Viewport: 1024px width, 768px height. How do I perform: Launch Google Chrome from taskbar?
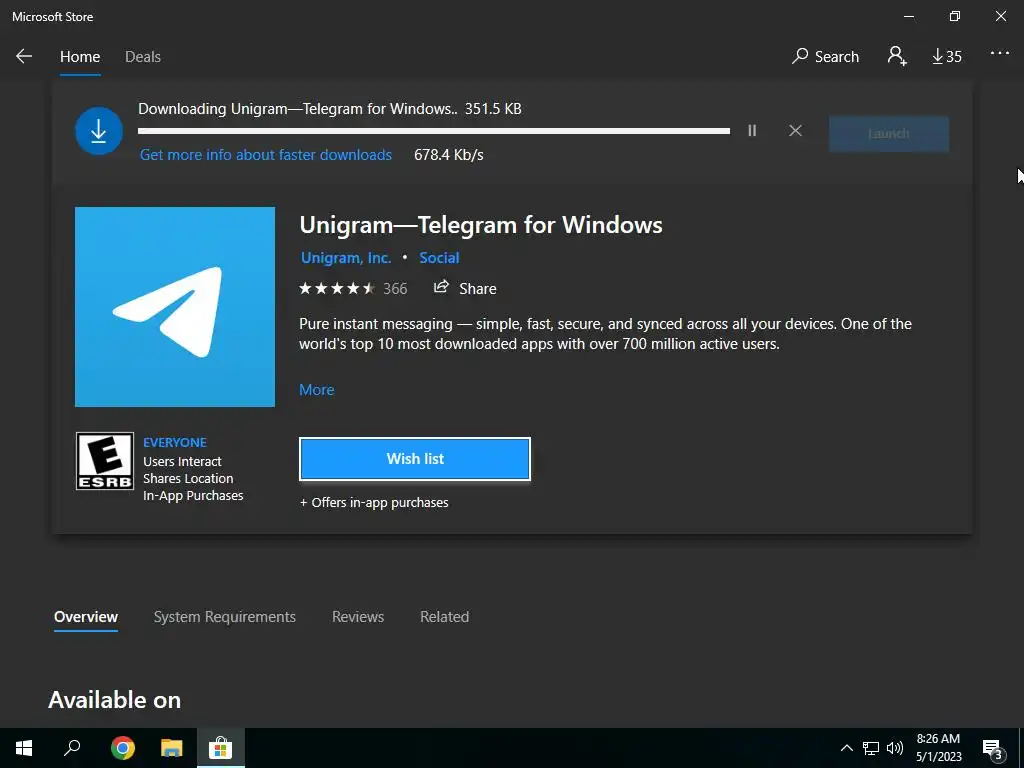click(x=123, y=748)
